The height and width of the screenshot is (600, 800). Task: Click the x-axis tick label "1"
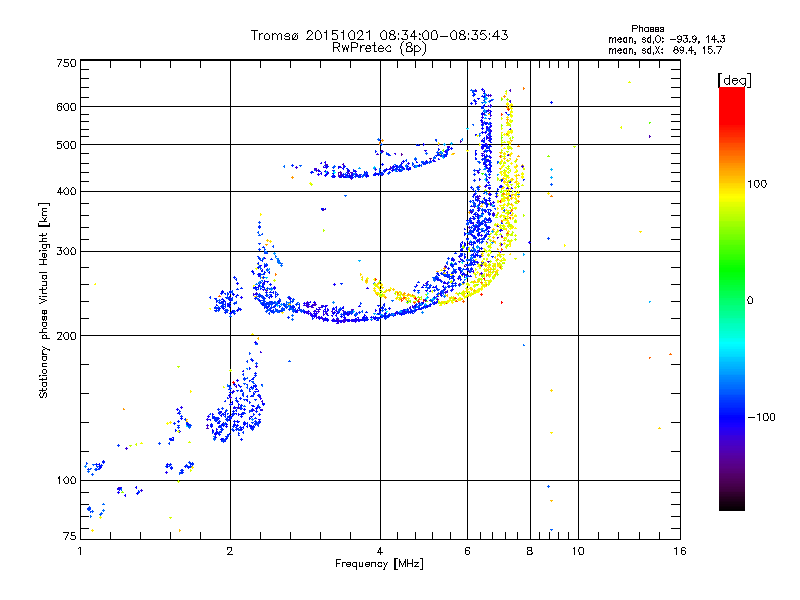click(x=80, y=551)
